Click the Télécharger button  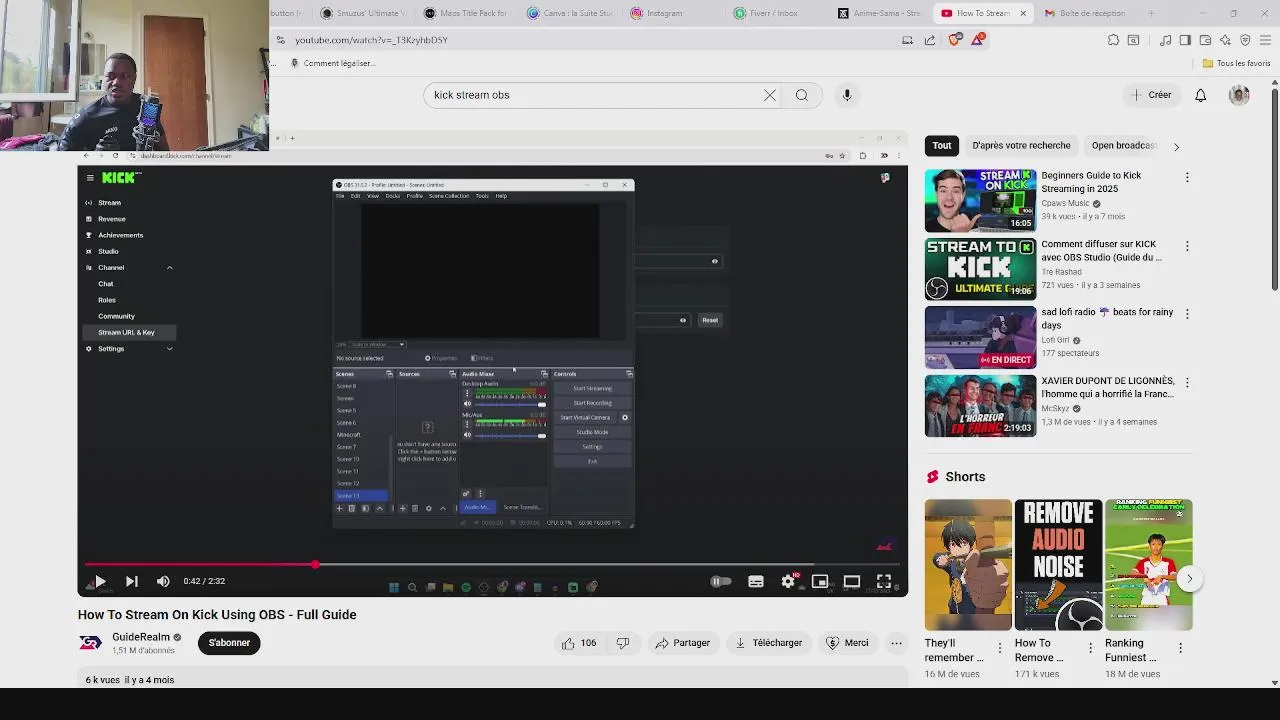(x=768, y=643)
